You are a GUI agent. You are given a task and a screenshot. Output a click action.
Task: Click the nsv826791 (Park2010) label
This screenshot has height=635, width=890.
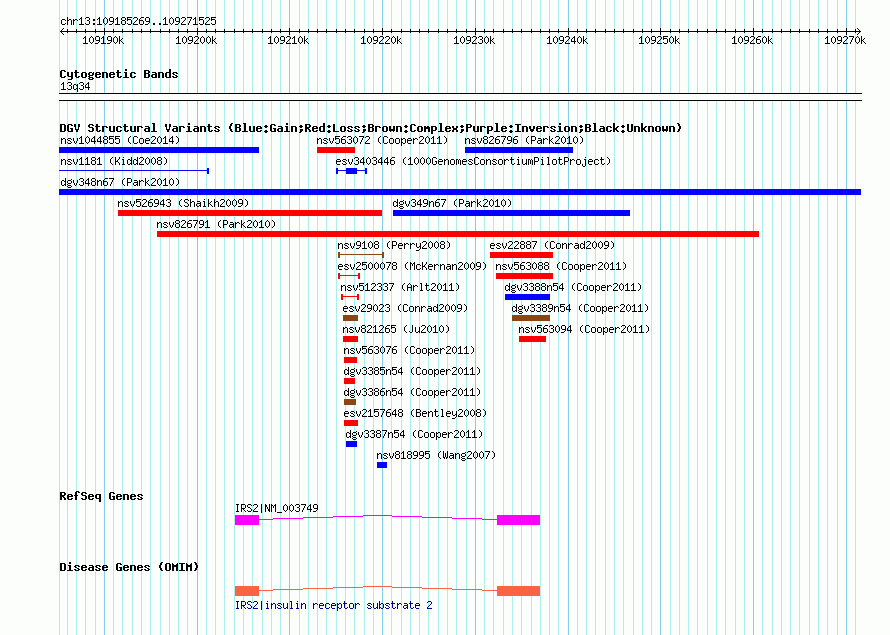click(x=216, y=224)
